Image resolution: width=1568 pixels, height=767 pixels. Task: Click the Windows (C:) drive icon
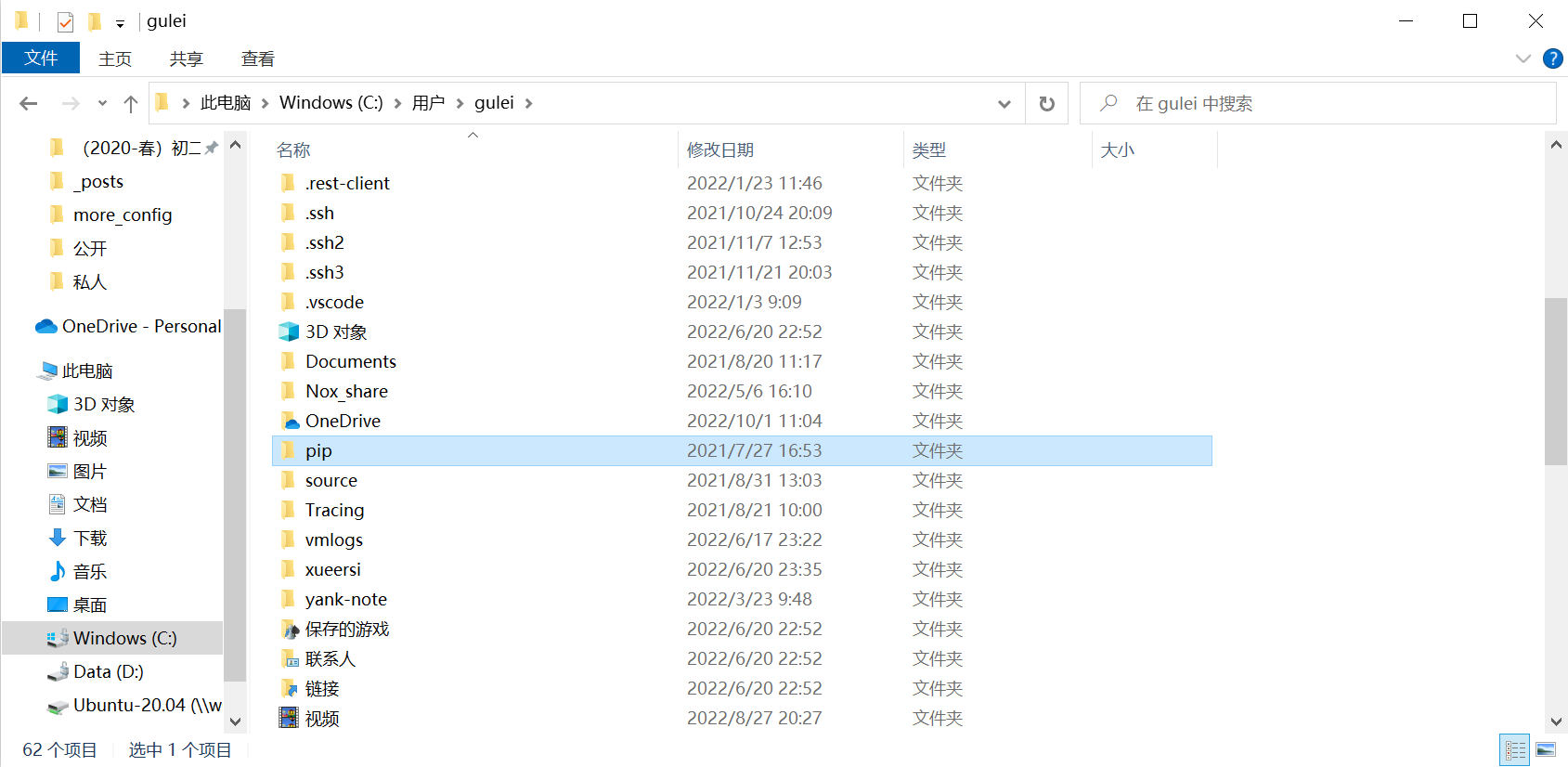coord(58,638)
